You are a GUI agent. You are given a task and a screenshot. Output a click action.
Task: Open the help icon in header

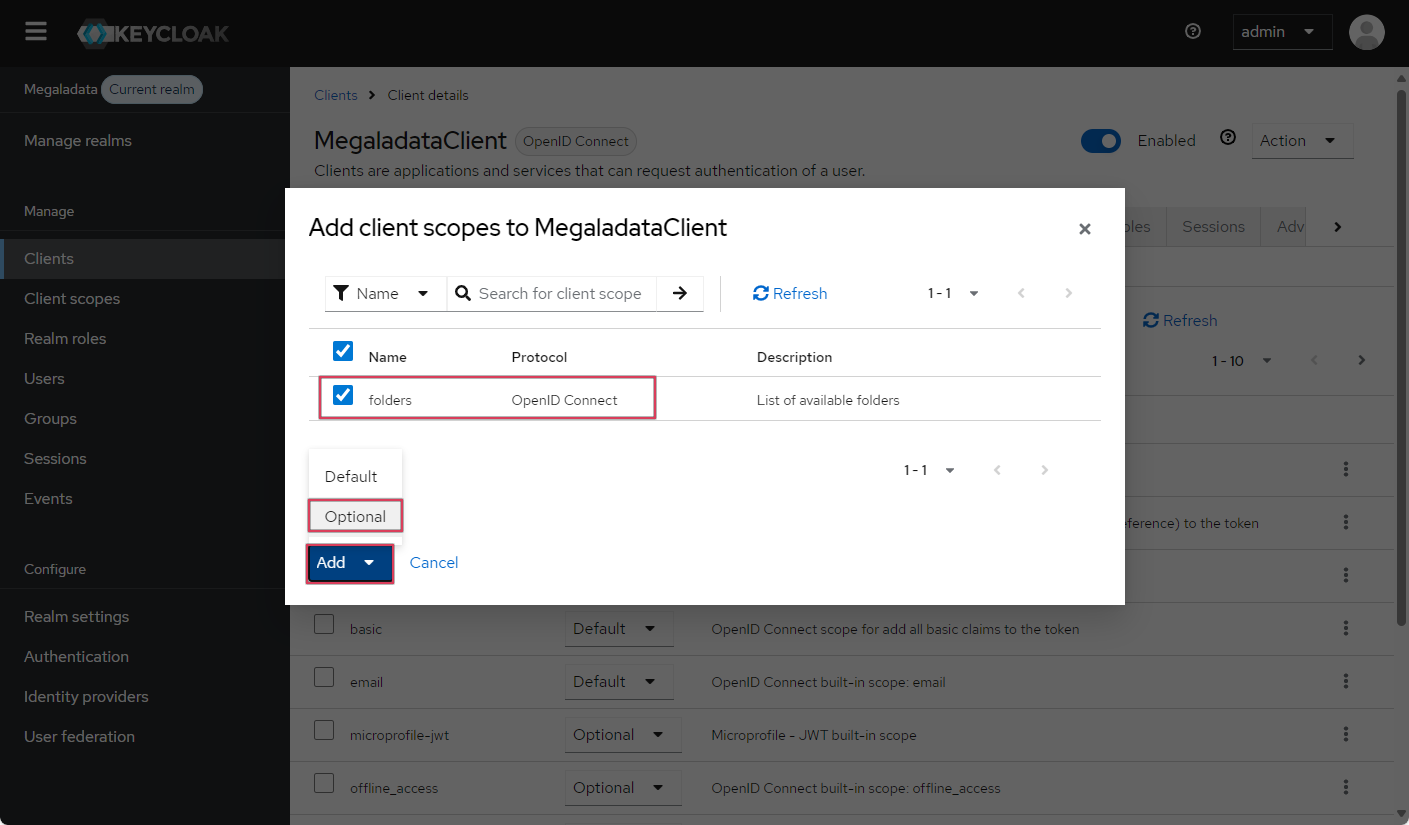point(1192,32)
